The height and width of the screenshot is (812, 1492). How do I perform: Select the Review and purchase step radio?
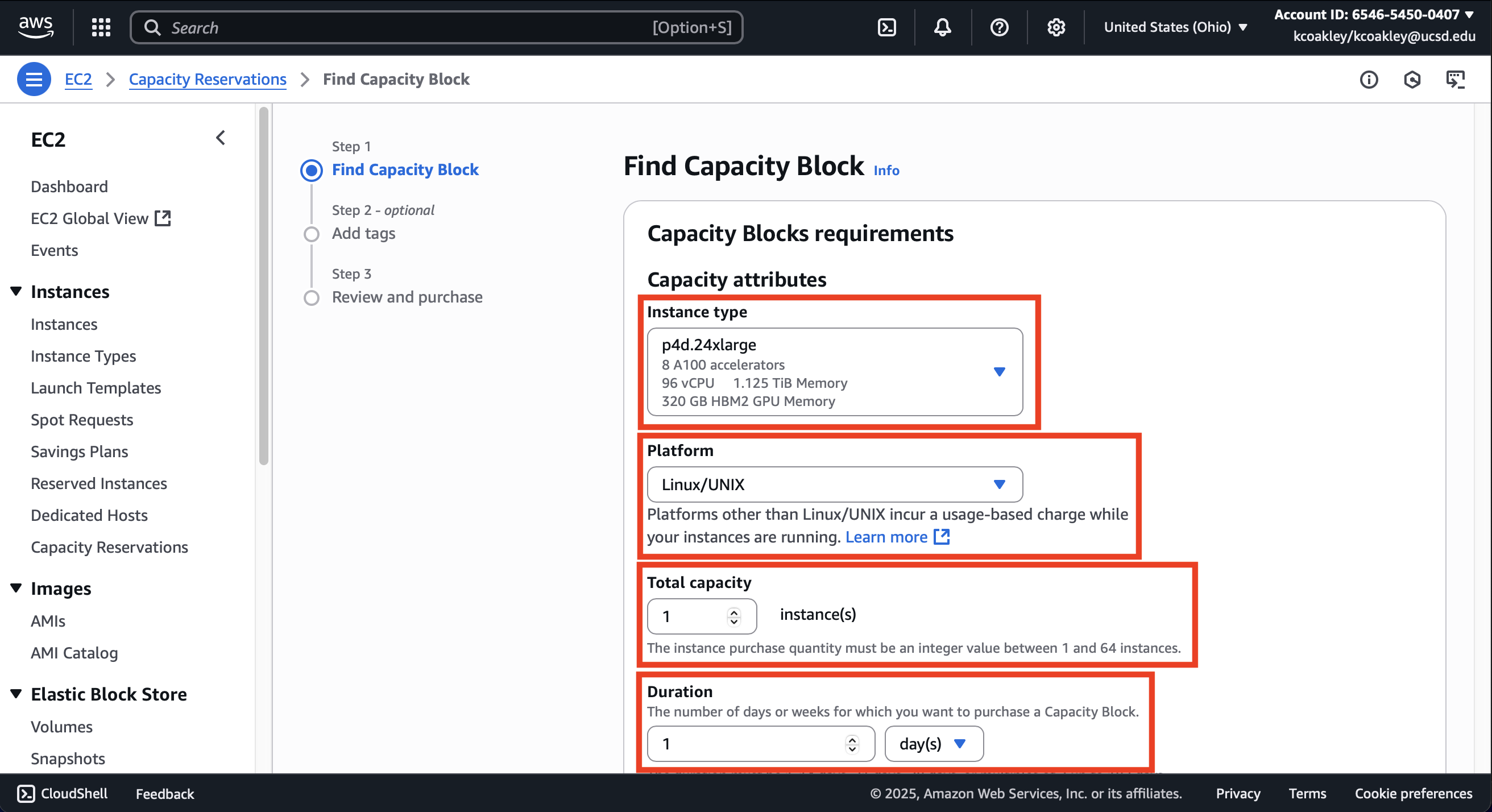312,298
